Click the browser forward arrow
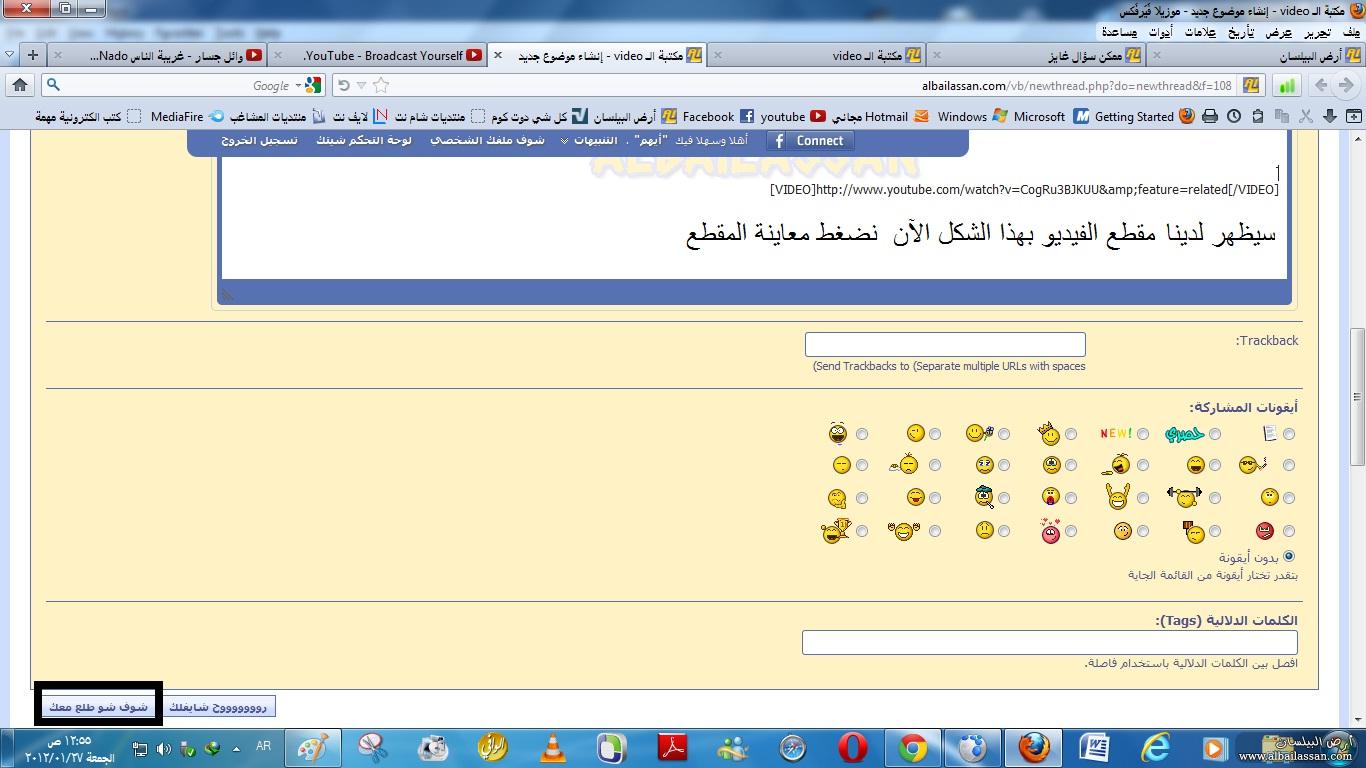Image resolution: width=1366 pixels, height=768 pixels. pos(1321,86)
